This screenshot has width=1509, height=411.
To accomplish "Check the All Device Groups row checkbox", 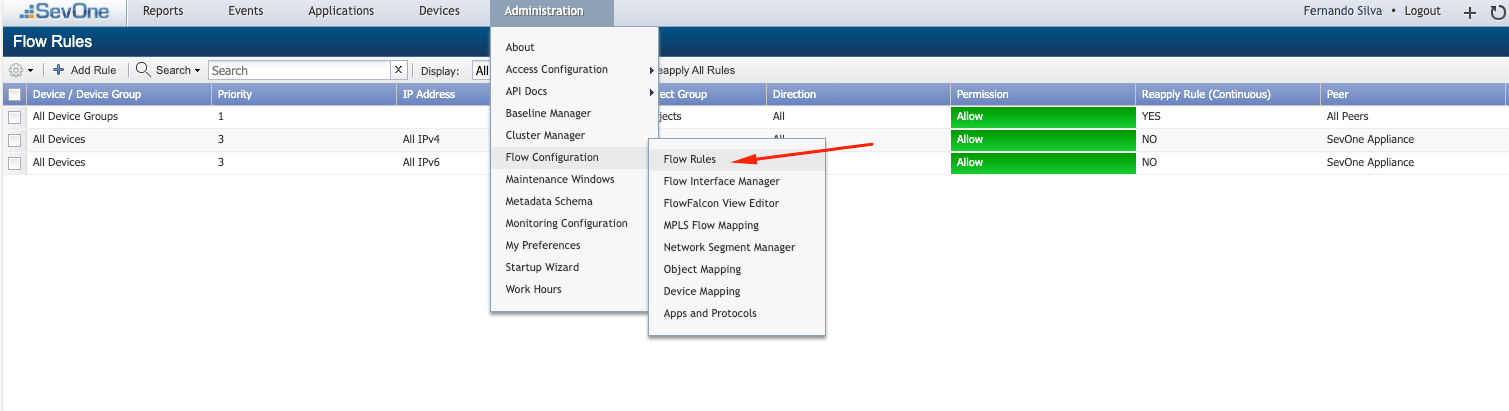I will 14,117.
